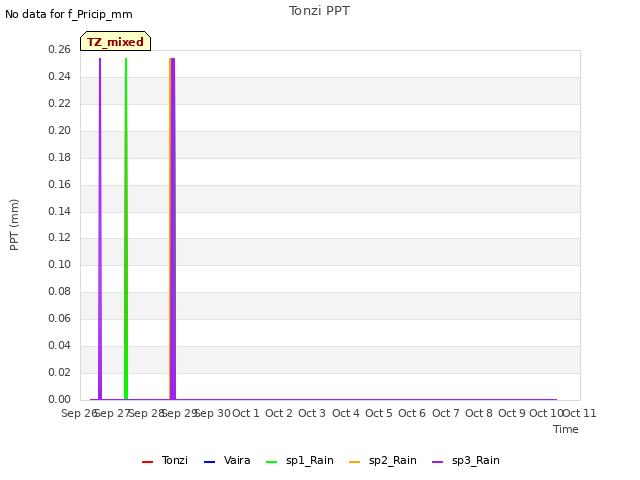Click the Tonzi PPT chart title

coord(319,11)
